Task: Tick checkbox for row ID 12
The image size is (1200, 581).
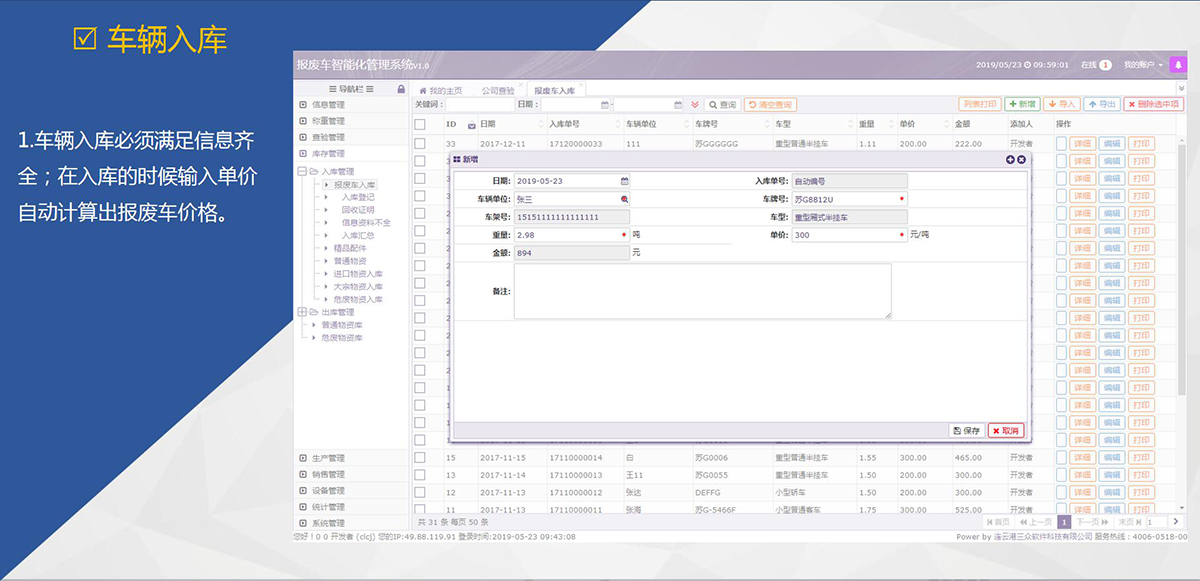Action: click(420, 492)
